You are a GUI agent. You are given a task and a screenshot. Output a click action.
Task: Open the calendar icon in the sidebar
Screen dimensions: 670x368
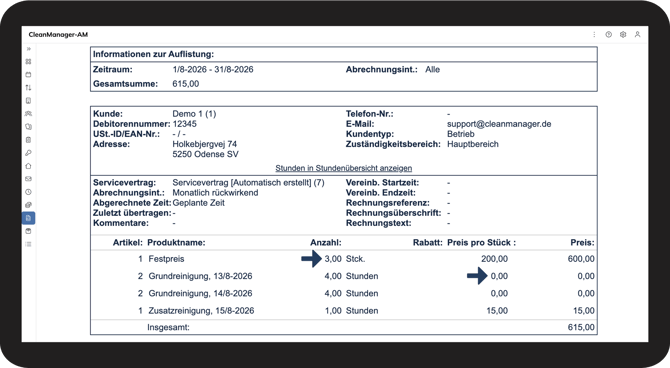[29, 75]
